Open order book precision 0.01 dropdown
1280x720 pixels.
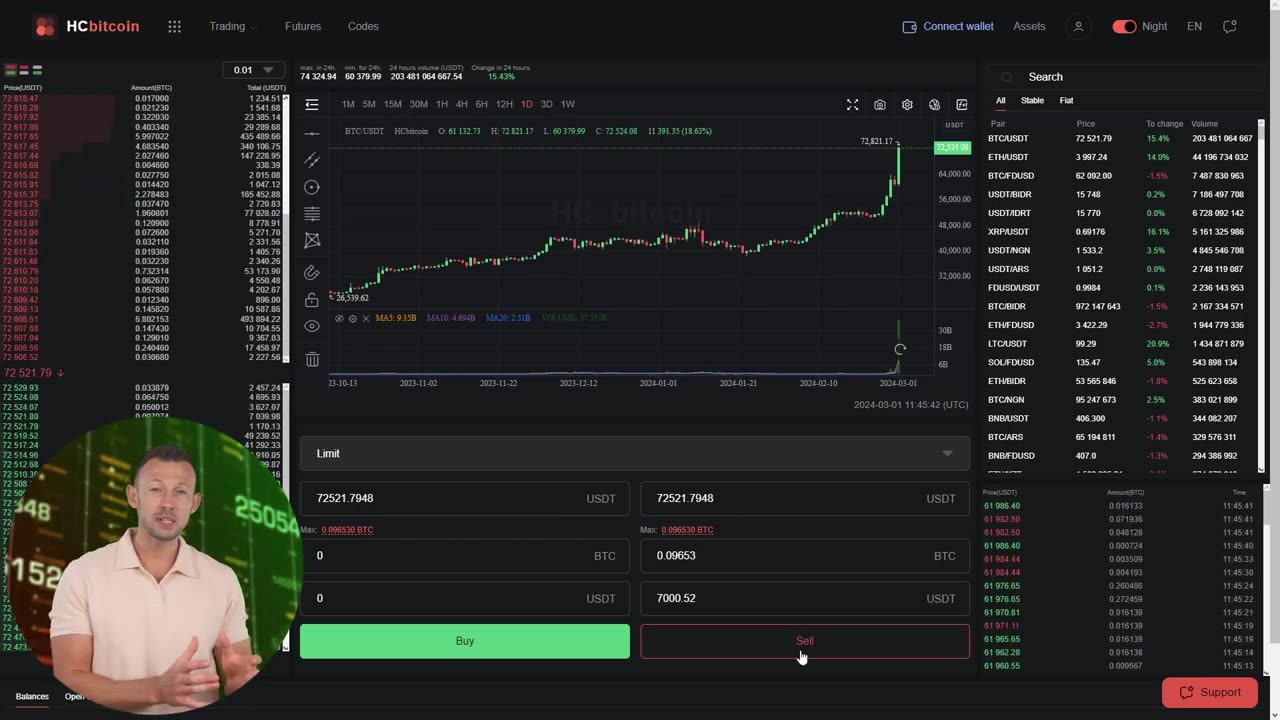coord(252,70)
